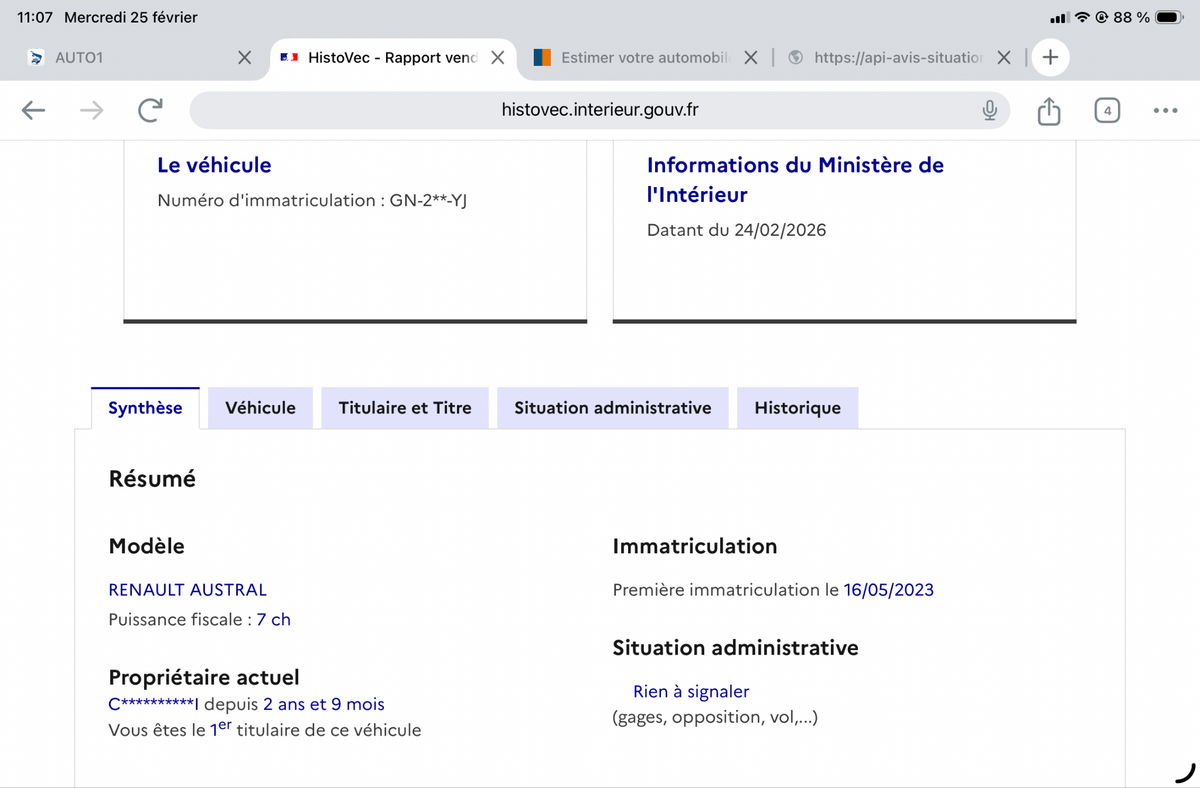
Task: Tap the microphone voice search icon
Action: coord(989,111)
